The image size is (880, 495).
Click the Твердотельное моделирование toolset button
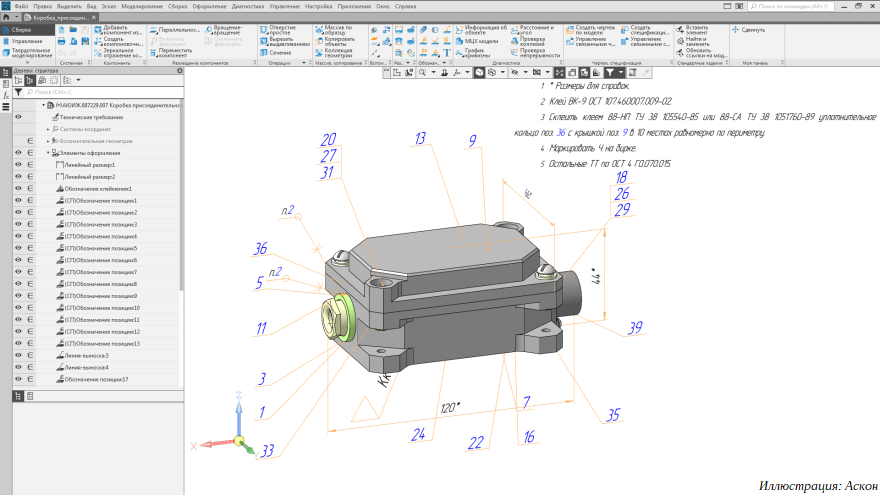pos(27,52)
